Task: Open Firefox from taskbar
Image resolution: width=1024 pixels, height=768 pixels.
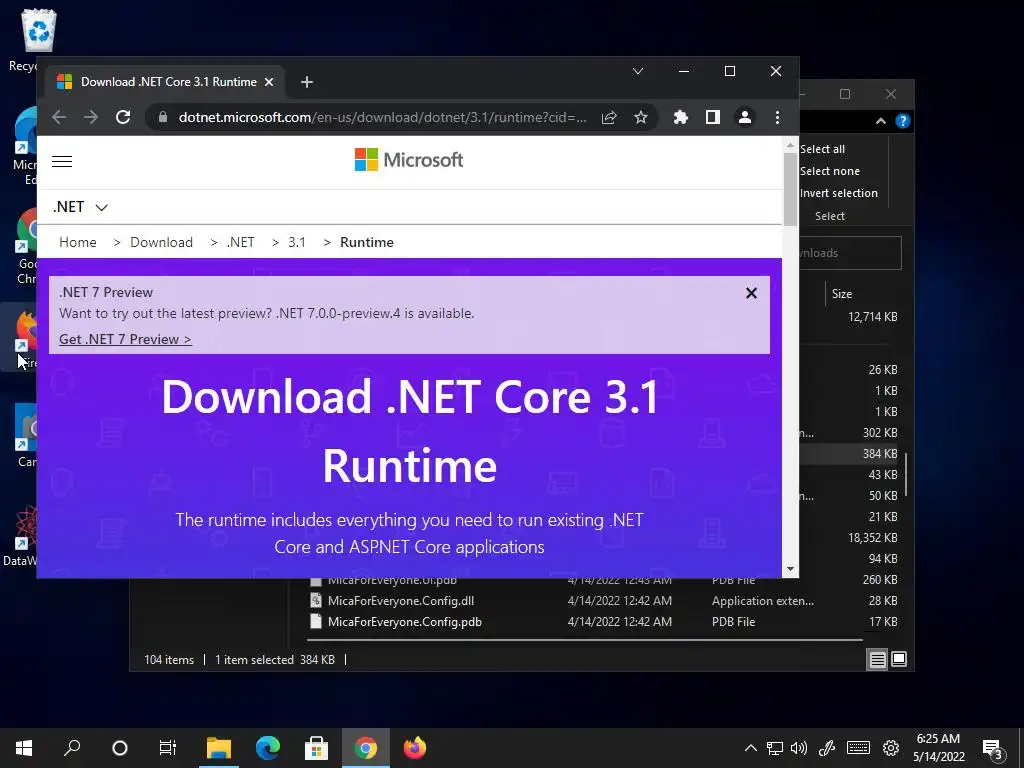Action: (x=415, y=748)
